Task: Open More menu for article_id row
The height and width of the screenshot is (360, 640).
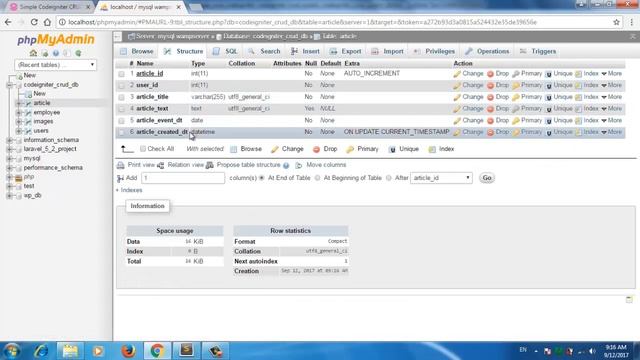Action: (x=611, y=73)
